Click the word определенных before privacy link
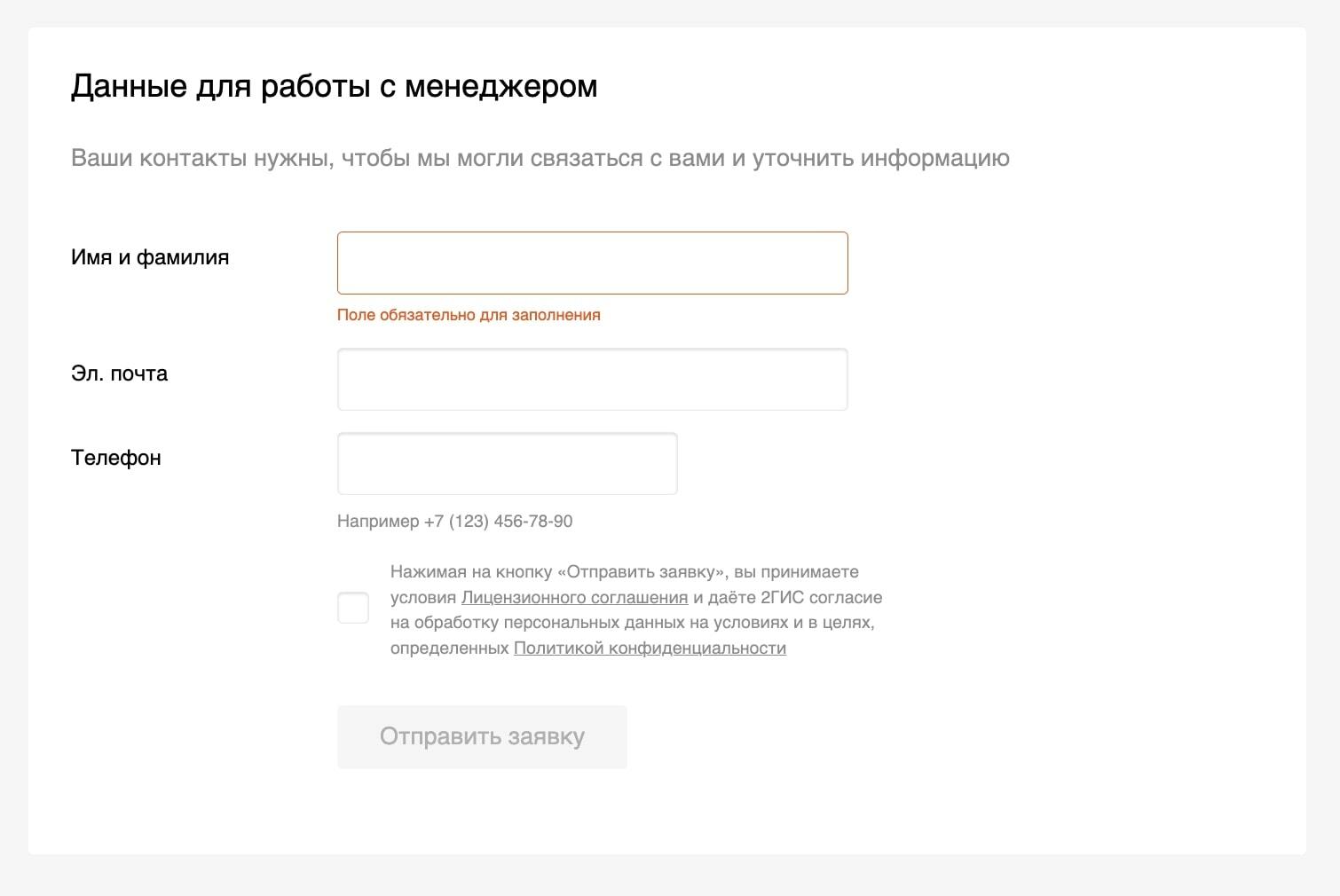The height and width of the screenshot is (896, 1340). click(x=449, y=648)
